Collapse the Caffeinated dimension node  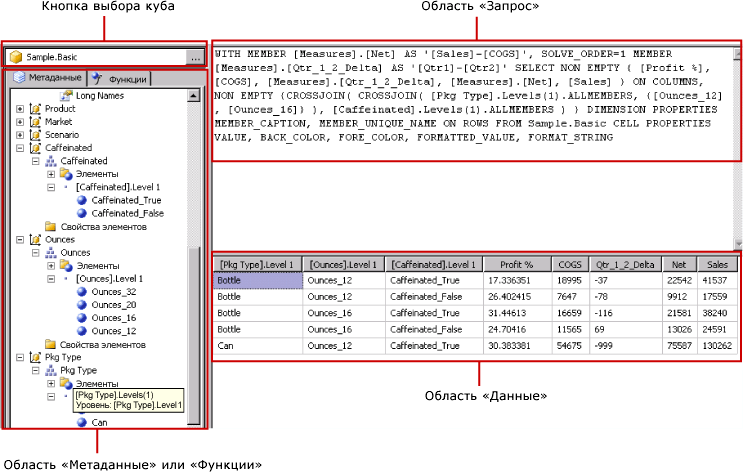21,147
